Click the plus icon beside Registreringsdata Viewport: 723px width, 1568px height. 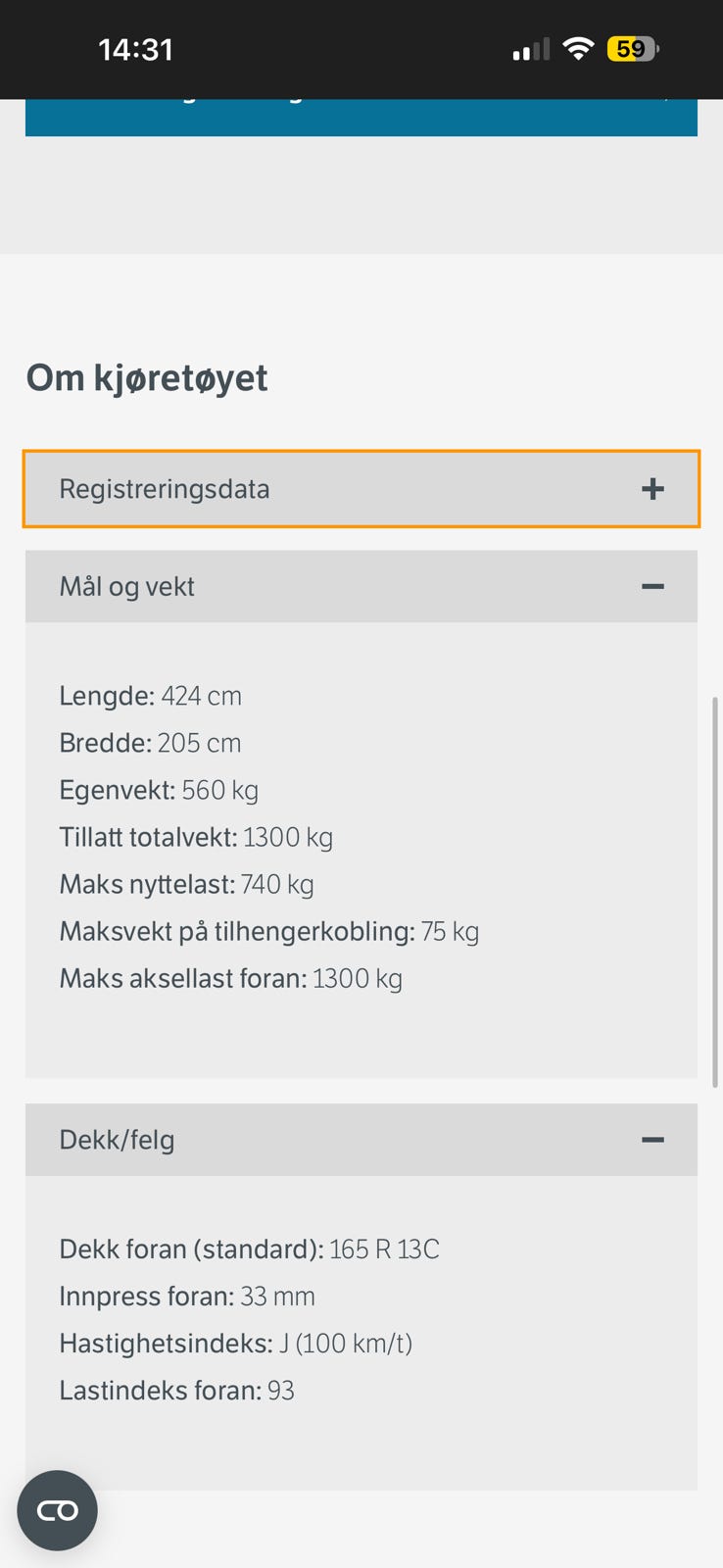pos(652,489)
